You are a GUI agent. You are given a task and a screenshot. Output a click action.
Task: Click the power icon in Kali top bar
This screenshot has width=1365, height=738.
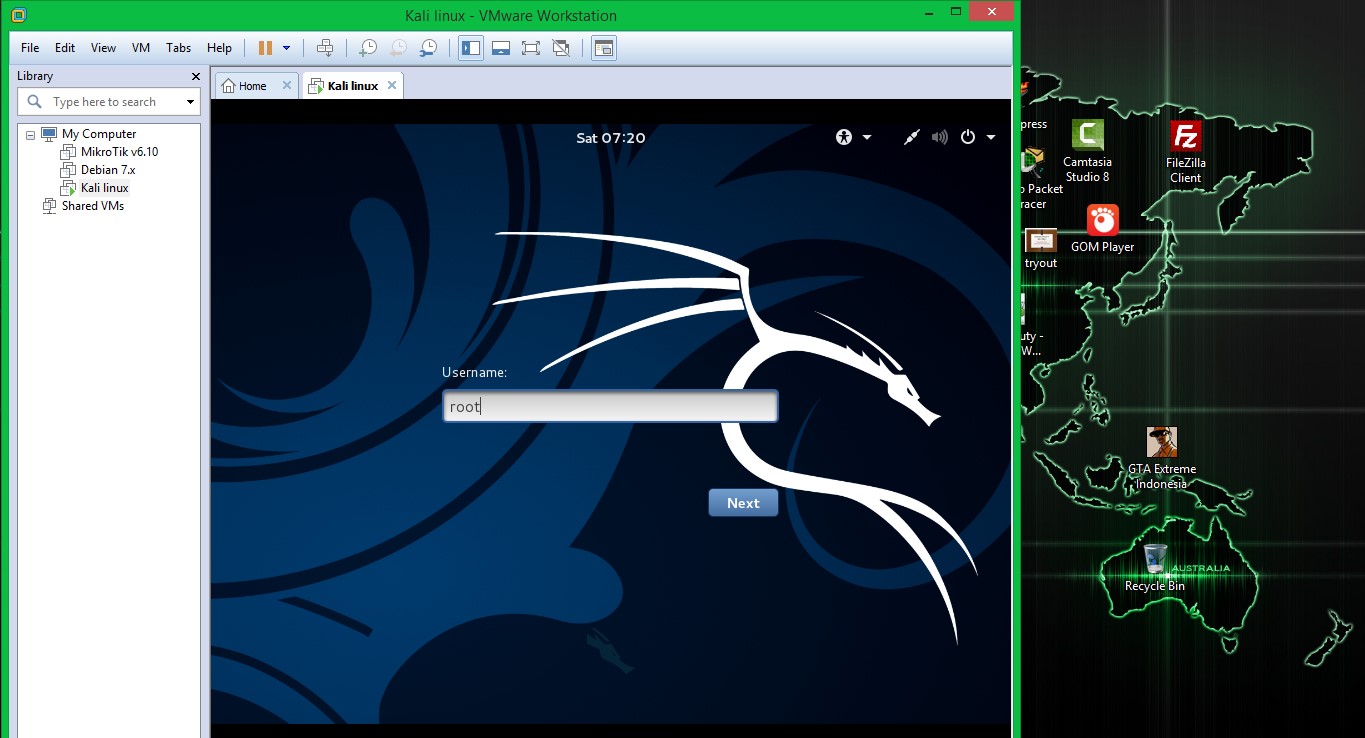(967, 137)
